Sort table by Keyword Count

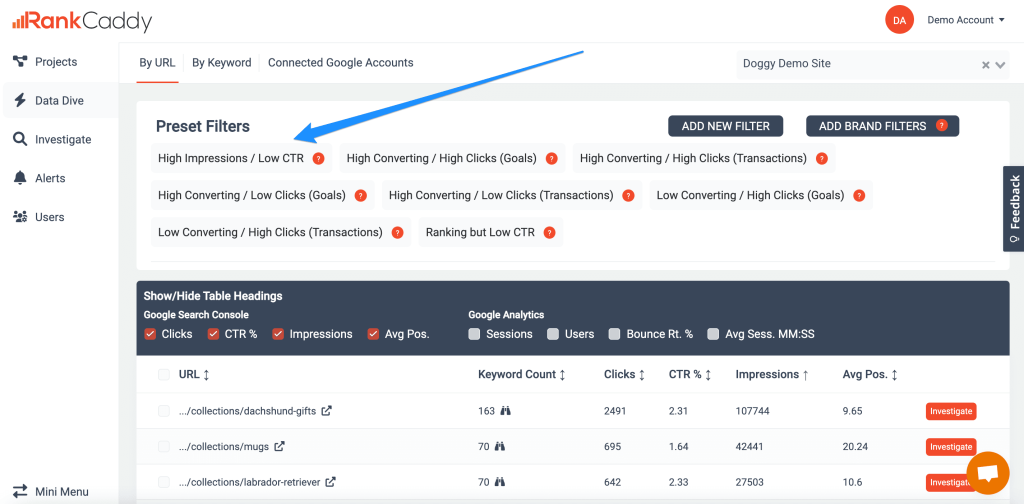point(521,375)
